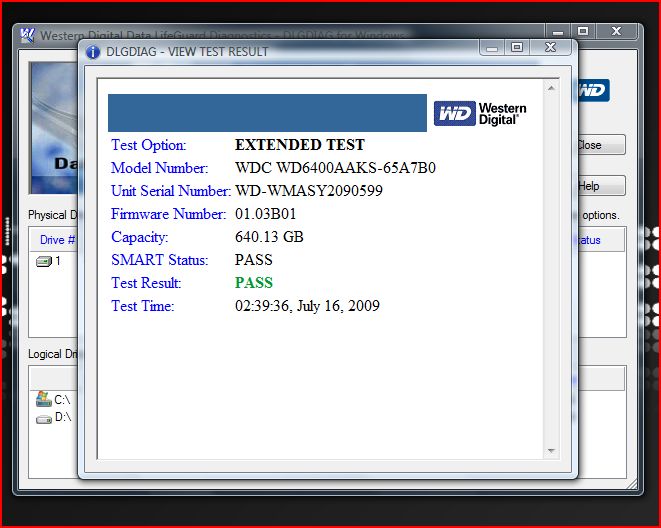This screenshot has width=661, height=528.
Task: Click the Western Digital logo in report
Action: click(480, 113)
